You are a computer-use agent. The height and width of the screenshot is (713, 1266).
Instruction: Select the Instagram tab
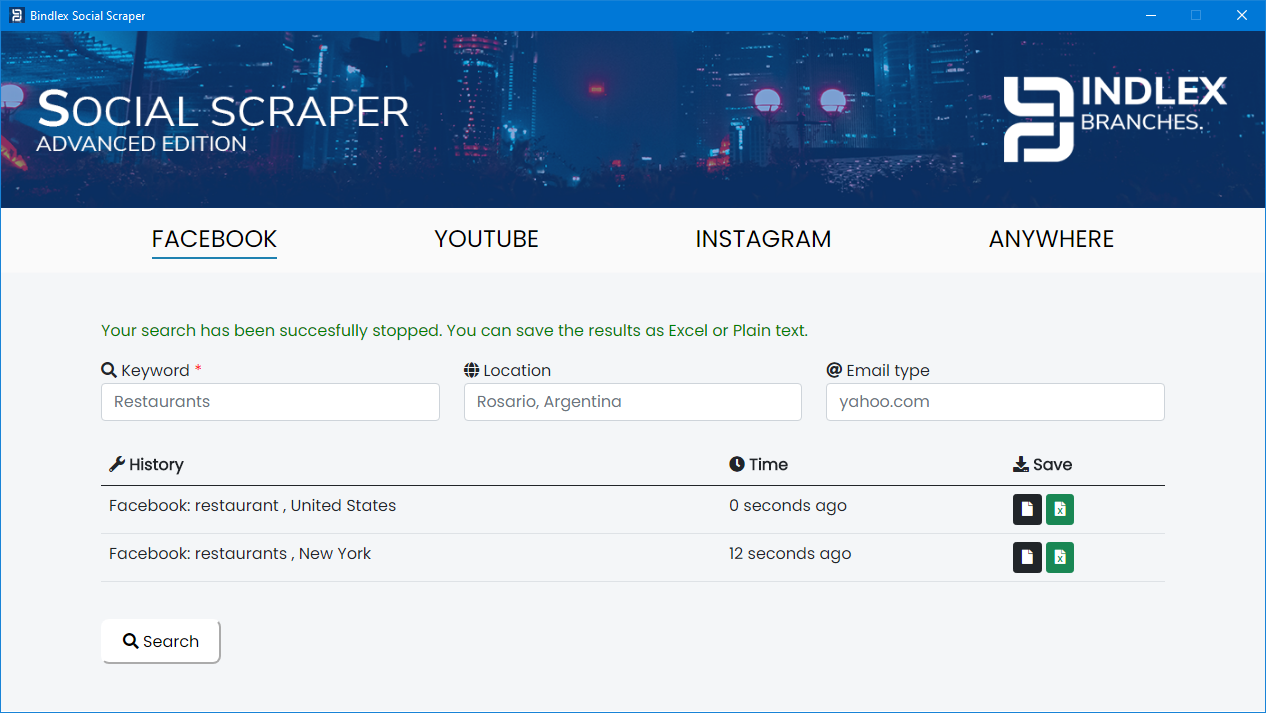point(763,239)
